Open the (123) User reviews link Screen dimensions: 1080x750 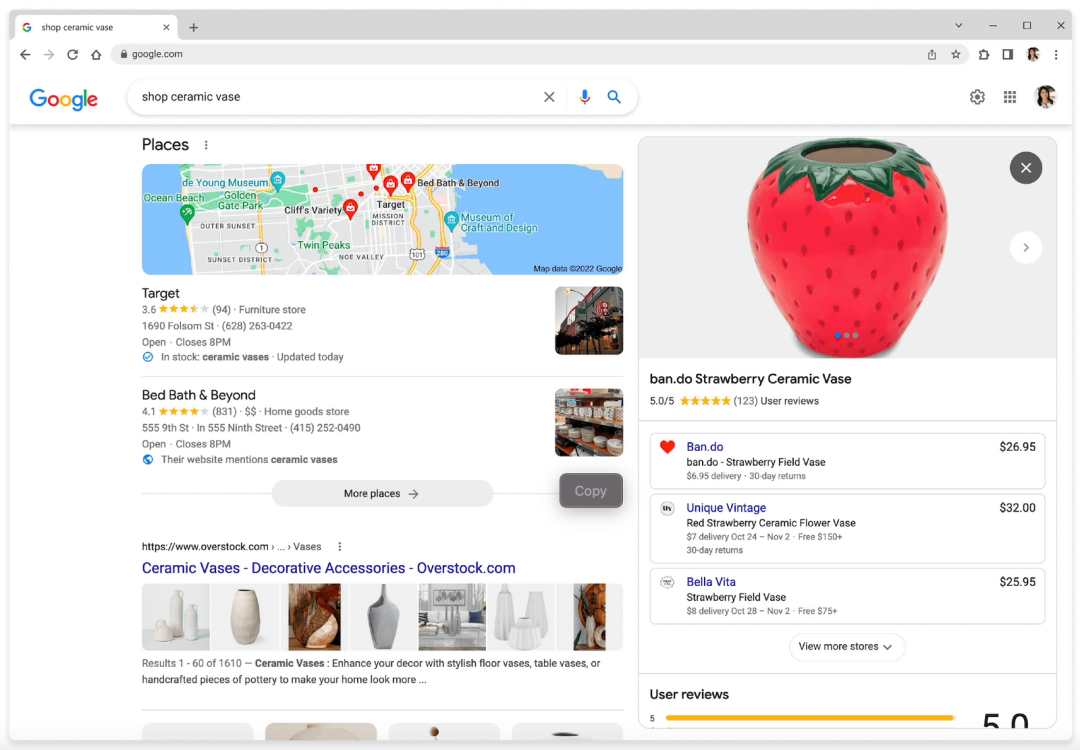tap(776, 402)
